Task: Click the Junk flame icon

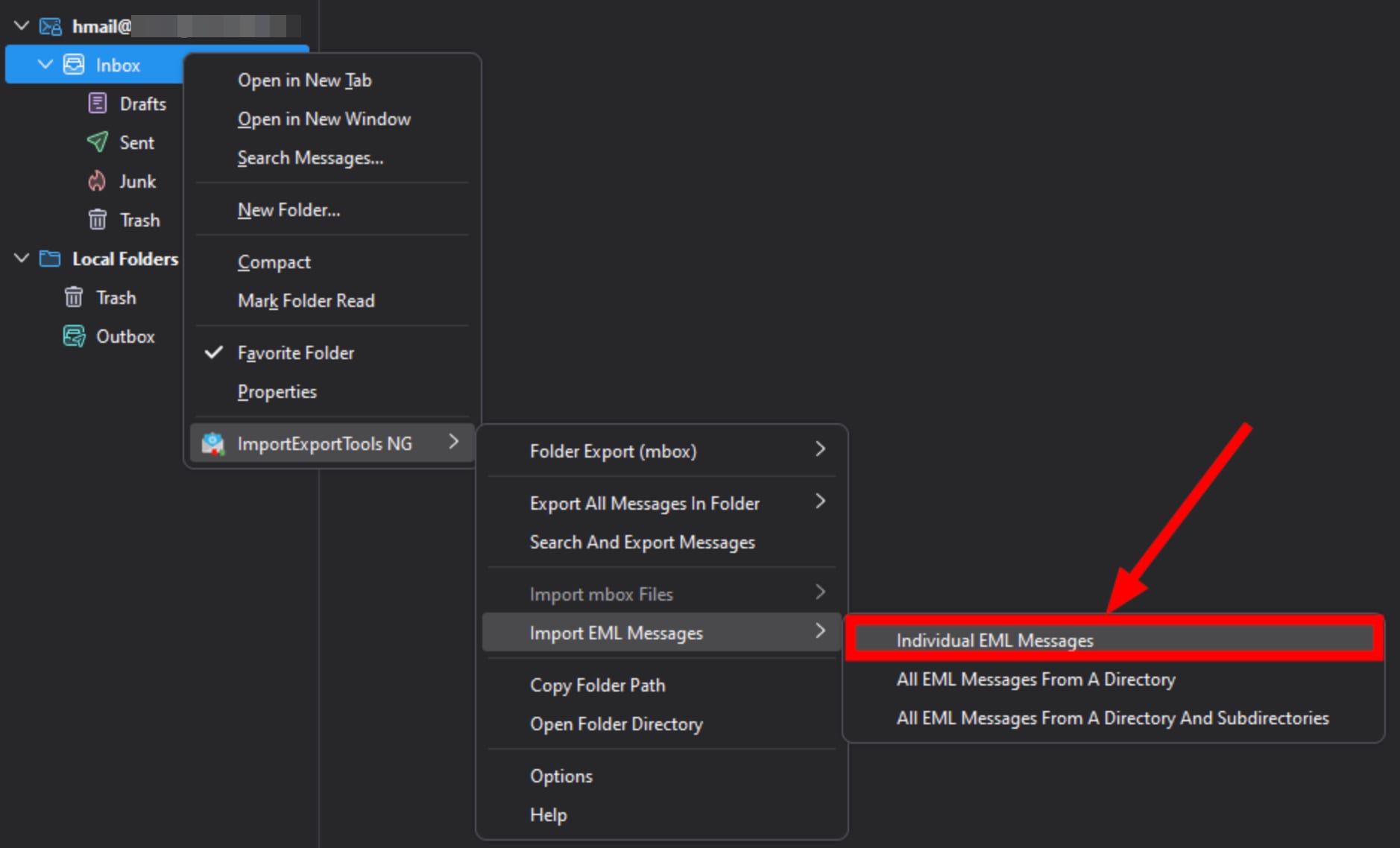Action: [x=97, y=180]
